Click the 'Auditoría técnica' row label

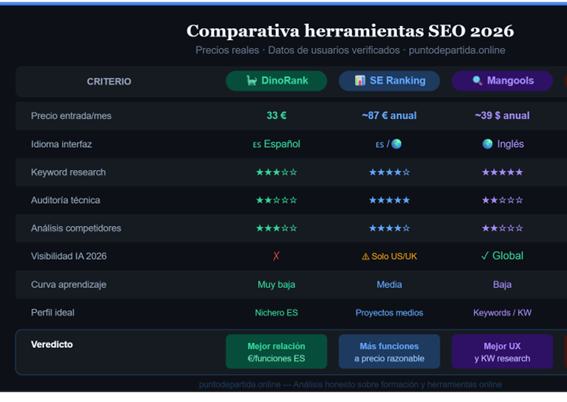tap(65, 200)
